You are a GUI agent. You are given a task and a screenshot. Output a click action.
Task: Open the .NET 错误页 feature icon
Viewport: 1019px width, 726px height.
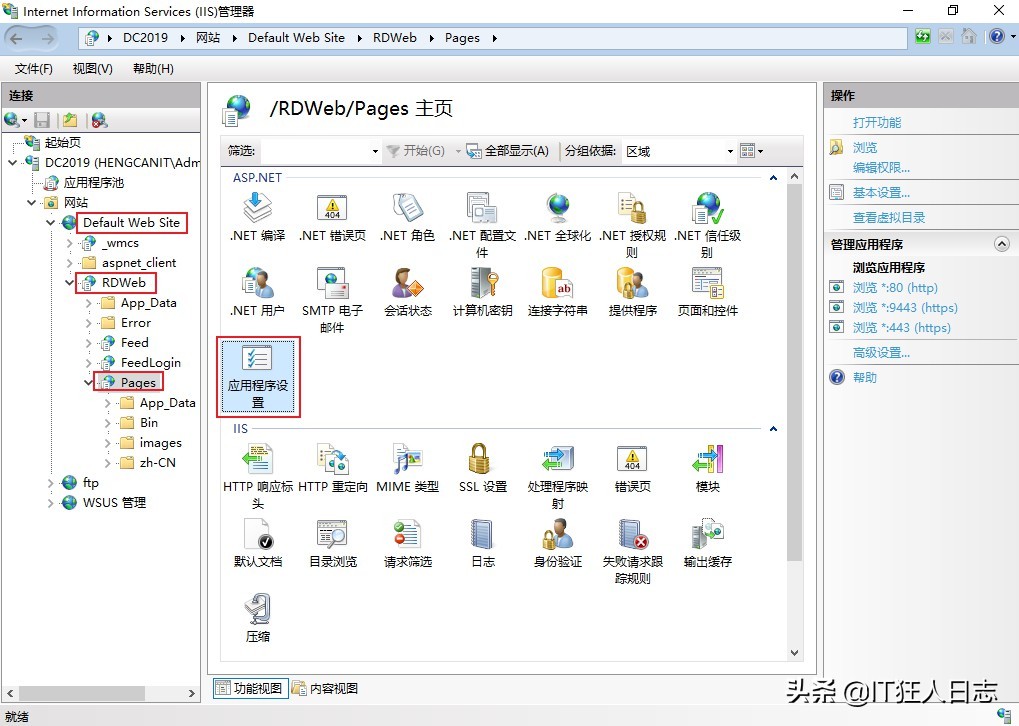pyautogui.click(x=332, y=217)
